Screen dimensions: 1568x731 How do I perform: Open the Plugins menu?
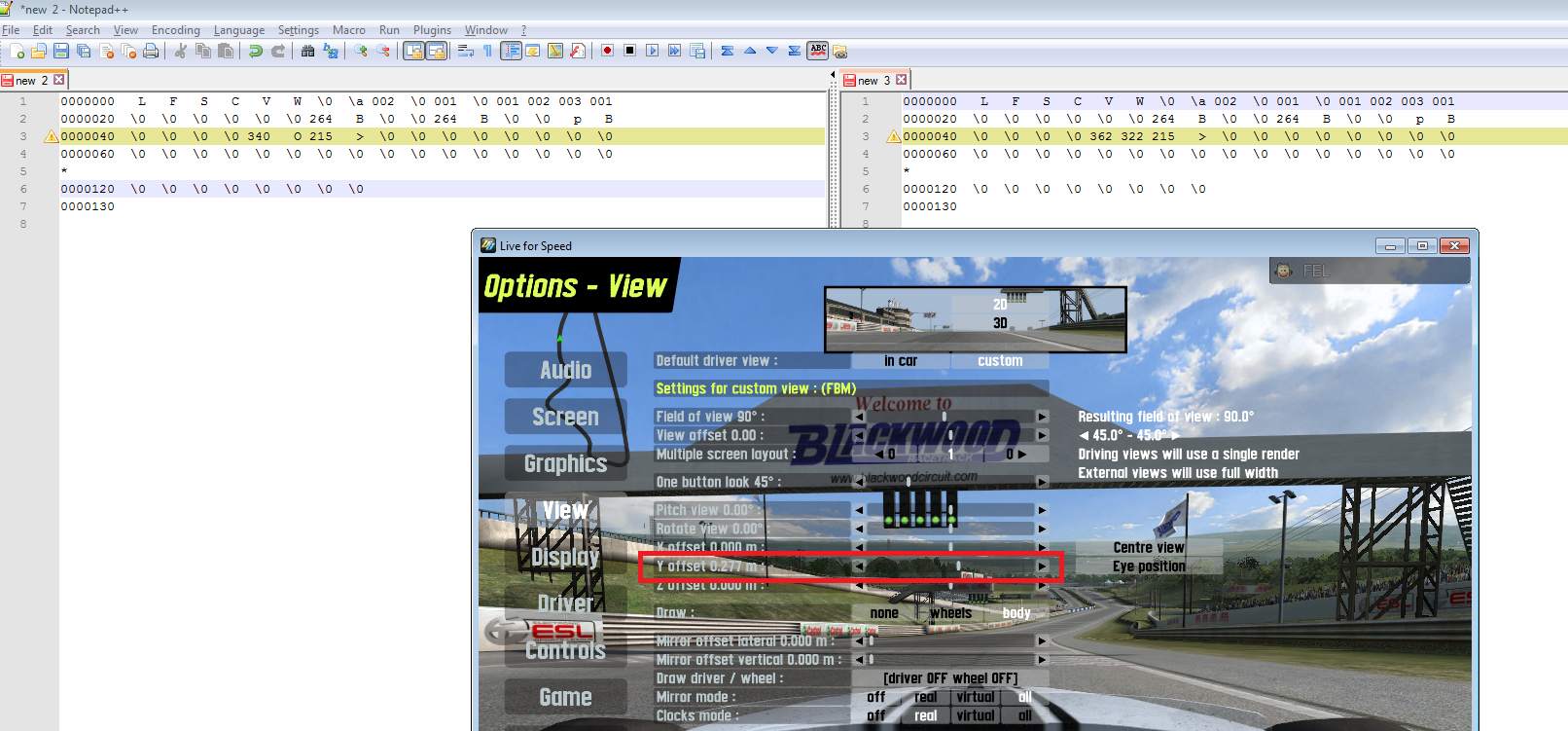432,30
